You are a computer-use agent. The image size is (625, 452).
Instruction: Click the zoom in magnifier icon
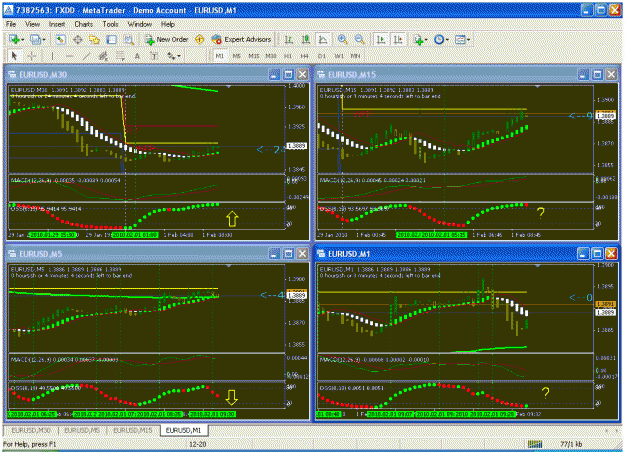tap(342, 39)
